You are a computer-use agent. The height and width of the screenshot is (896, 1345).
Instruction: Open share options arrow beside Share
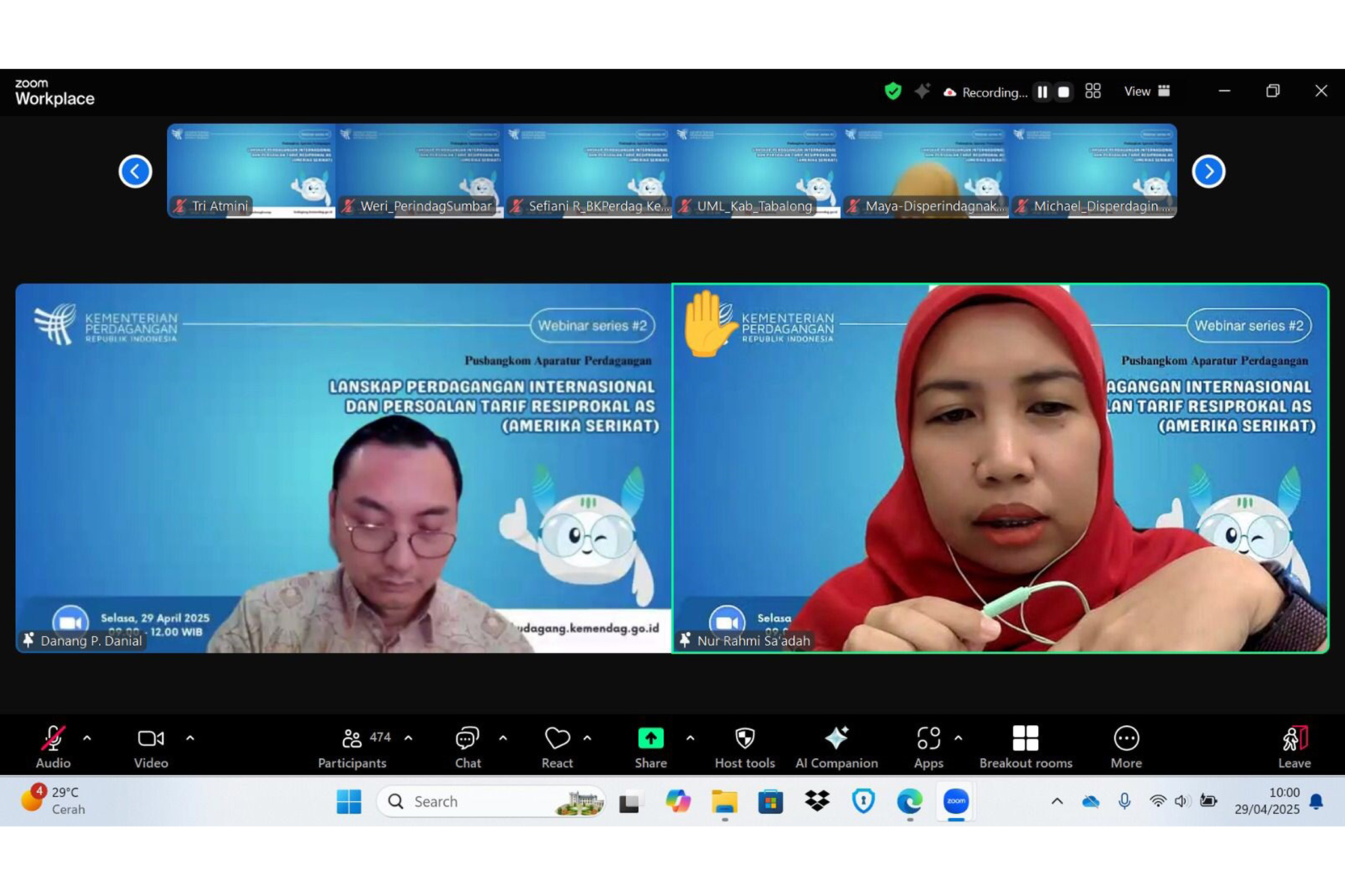[690, 738]
